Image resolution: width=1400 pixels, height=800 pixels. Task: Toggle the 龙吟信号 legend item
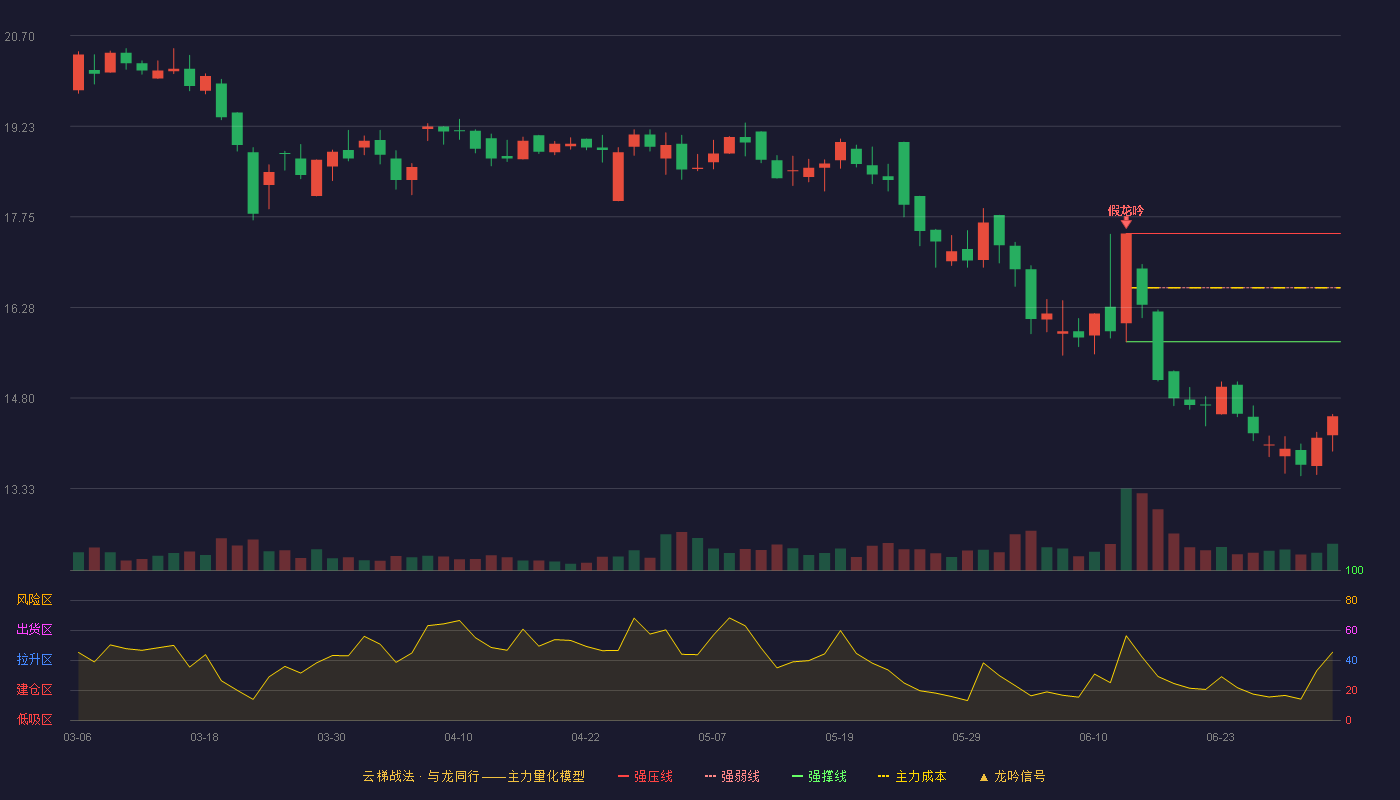[1011, 776]
